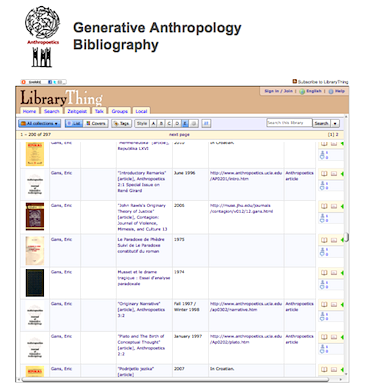Open card icon for Musset et le drame row
The image size is (366, 388).
pyautogui.click(x=334, y=273)
